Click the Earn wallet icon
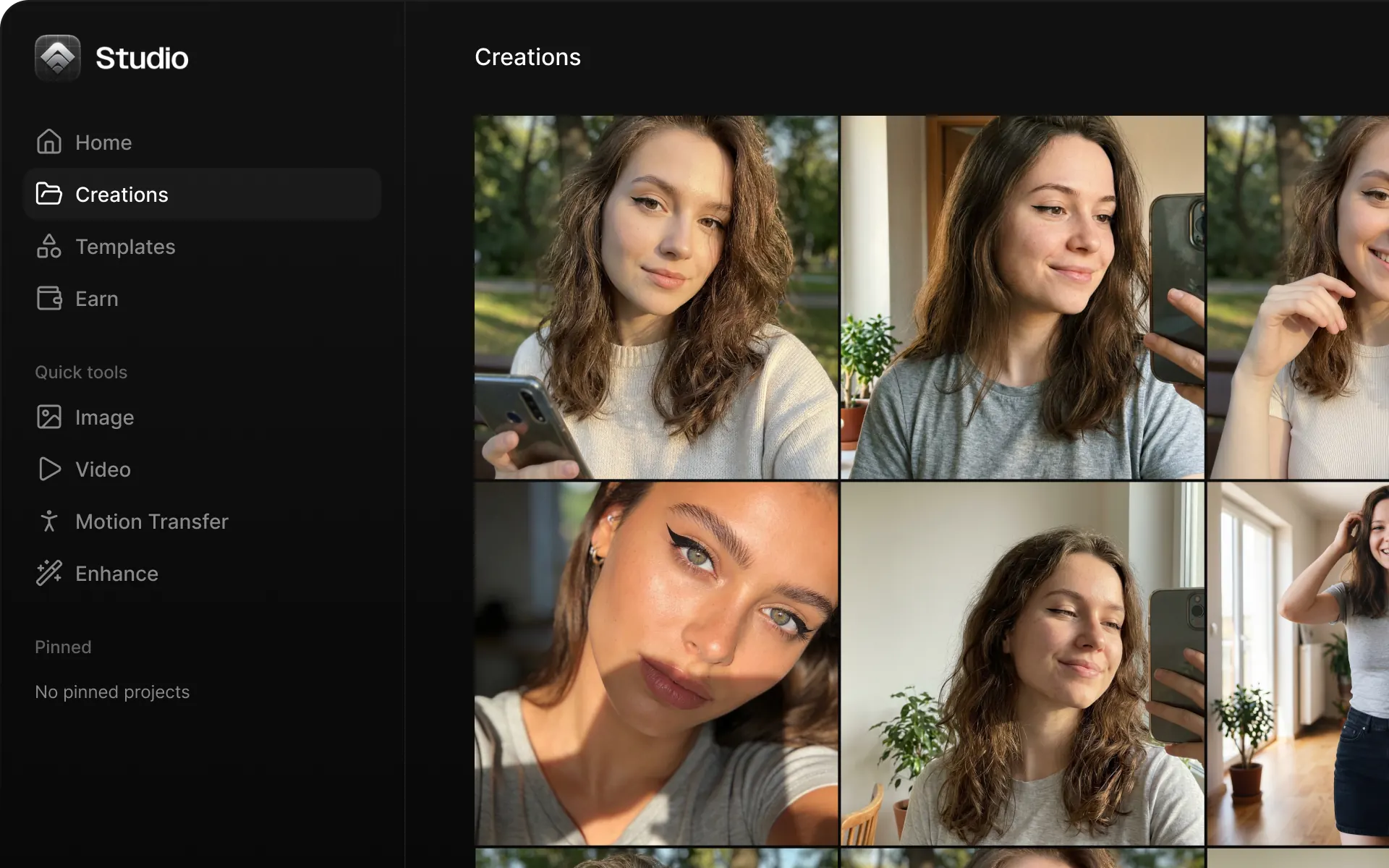This screenshot has width=1389, height=868. [x=49, y=298]
